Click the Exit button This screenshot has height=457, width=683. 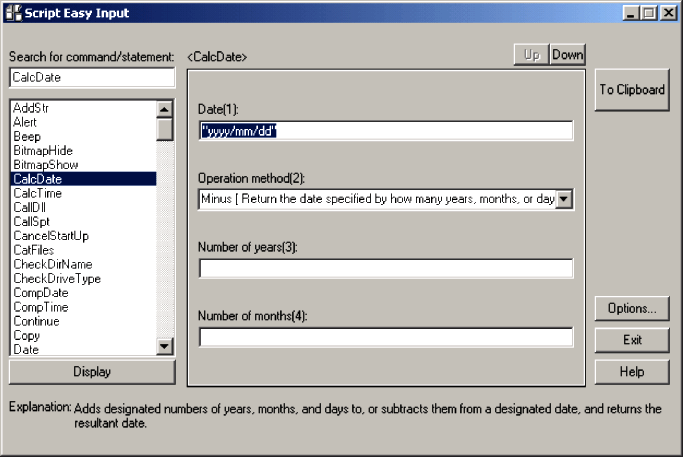(632, 340)
